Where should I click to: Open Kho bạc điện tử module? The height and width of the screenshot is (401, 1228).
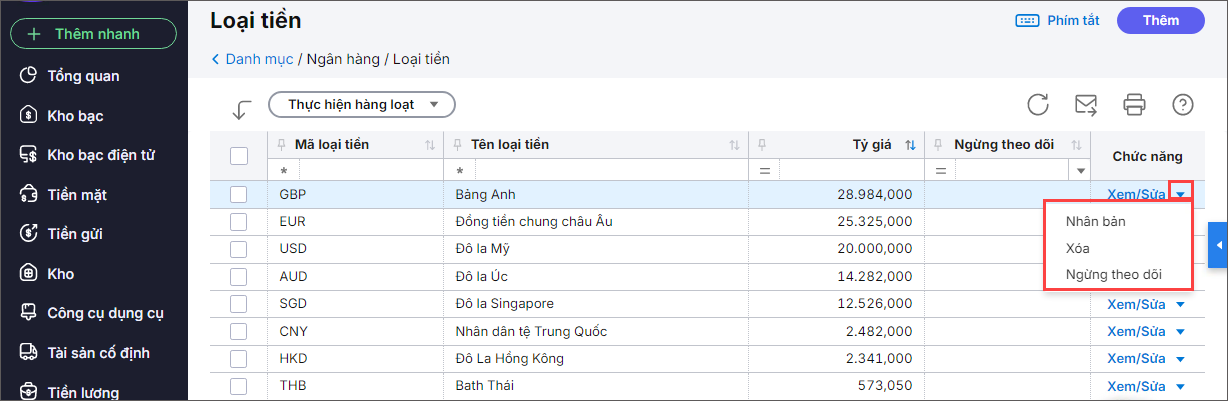point(100,155)
